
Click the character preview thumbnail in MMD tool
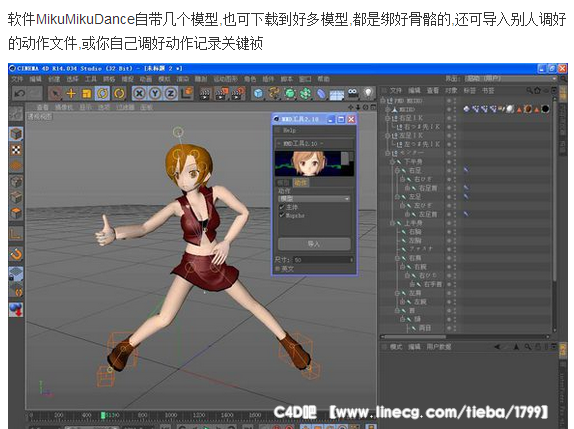click(x=314, y=164)
